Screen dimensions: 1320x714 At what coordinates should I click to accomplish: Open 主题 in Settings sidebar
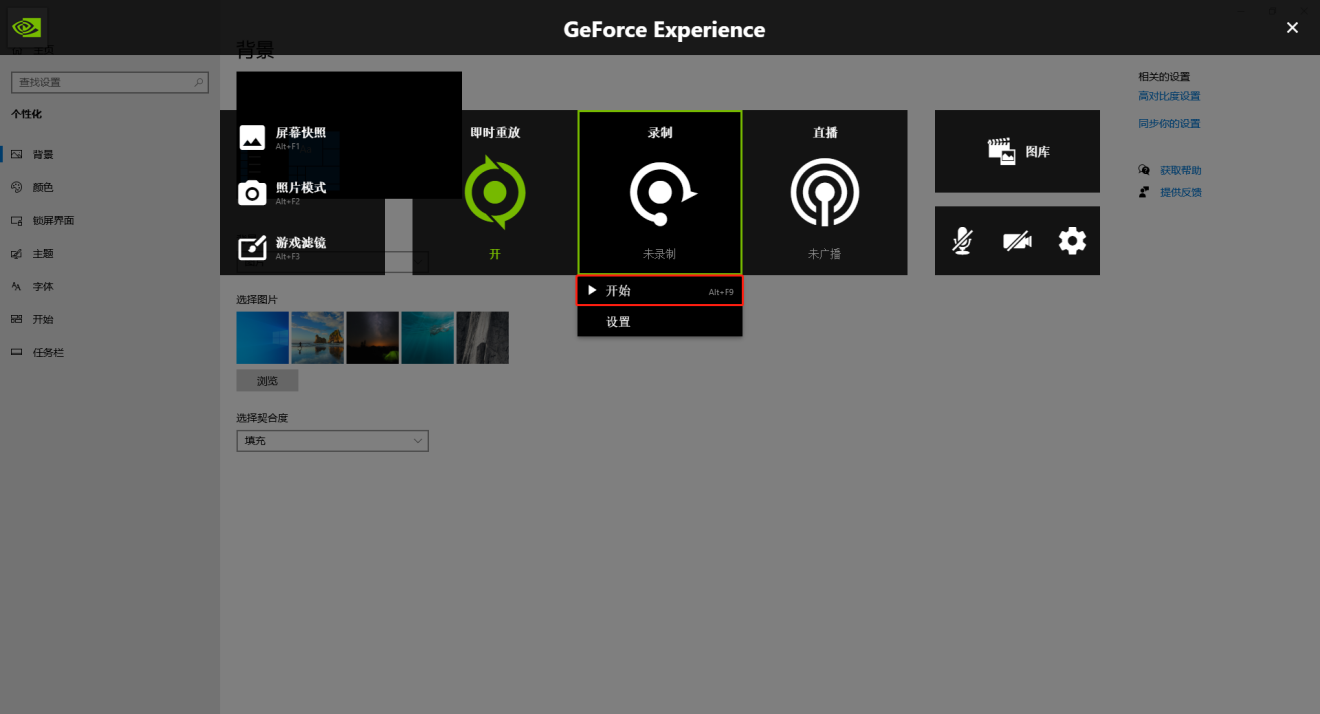pyautogui.click(x=110, y=253)
